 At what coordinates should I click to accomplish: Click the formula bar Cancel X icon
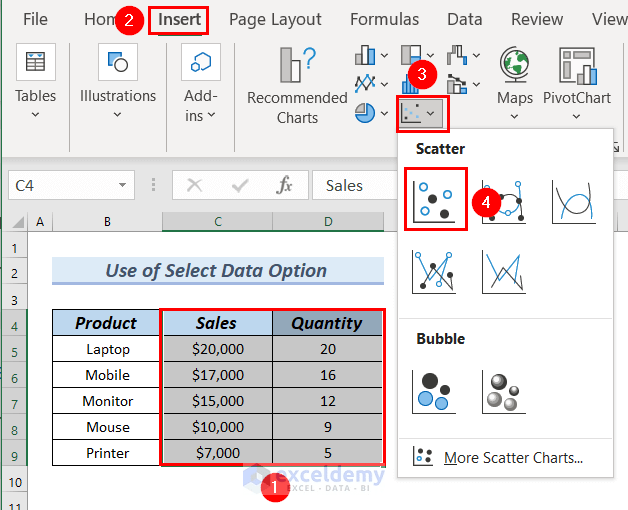click(195, 185)
